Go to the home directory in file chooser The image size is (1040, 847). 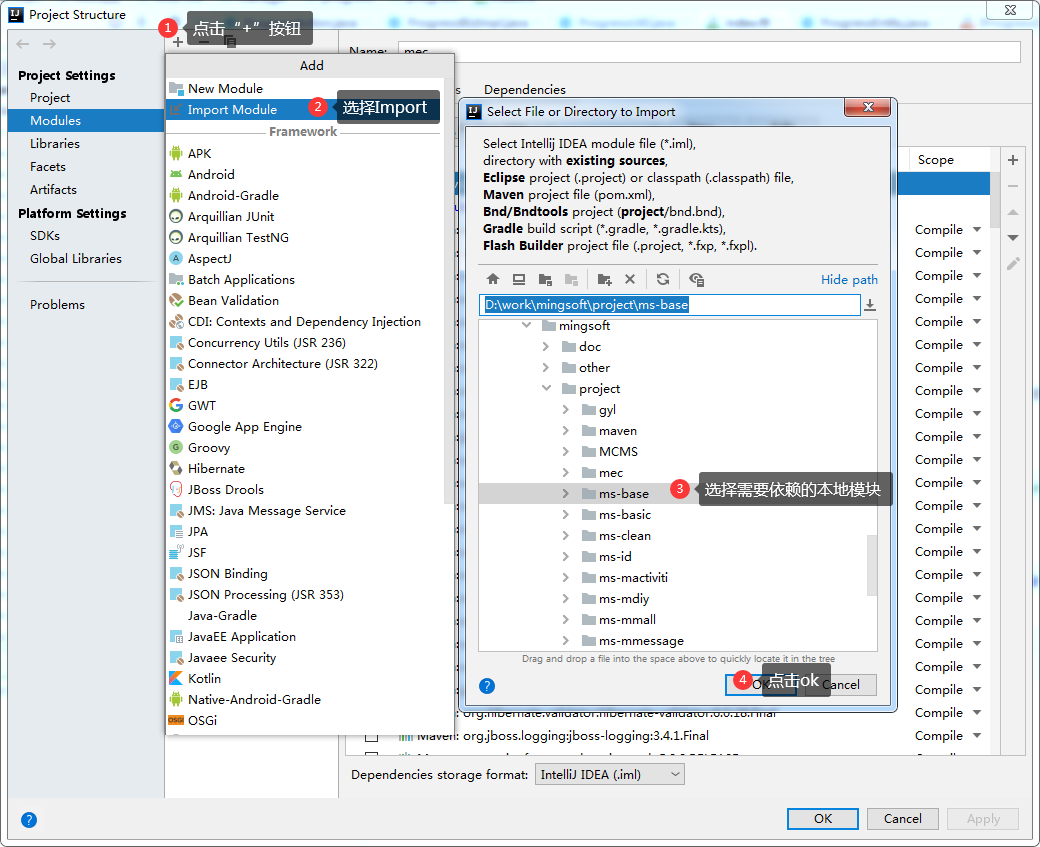pyautogui.click(x=493, y=279)
